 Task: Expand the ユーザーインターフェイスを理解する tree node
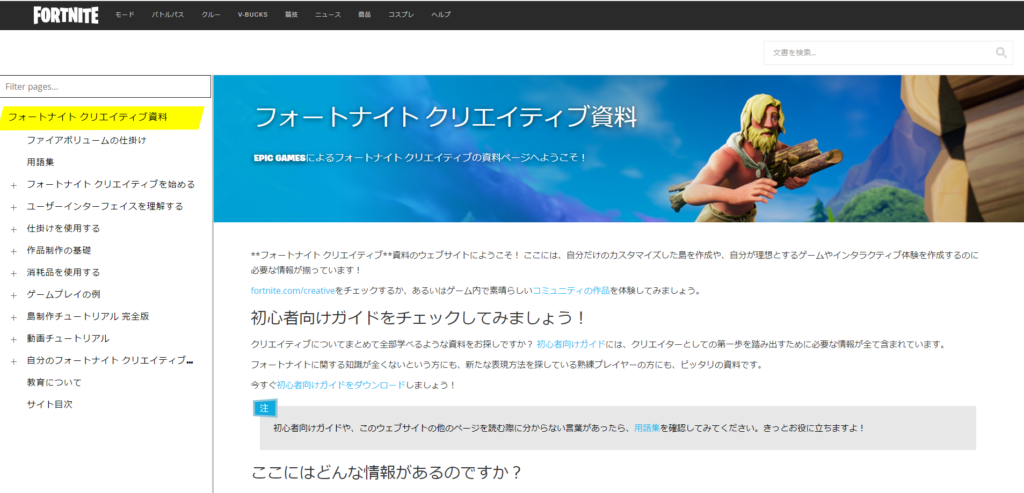tap(13, 207)
